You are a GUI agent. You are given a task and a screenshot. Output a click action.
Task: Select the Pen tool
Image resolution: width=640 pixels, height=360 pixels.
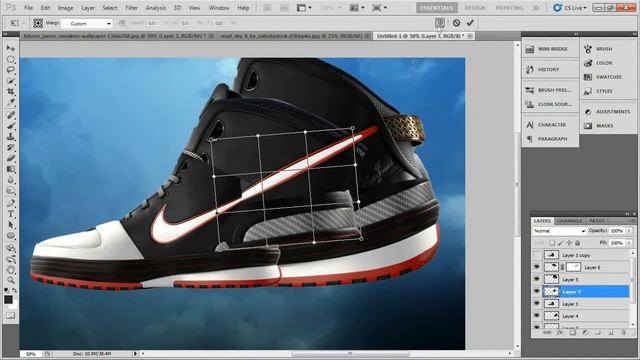[x=11, y=203]
